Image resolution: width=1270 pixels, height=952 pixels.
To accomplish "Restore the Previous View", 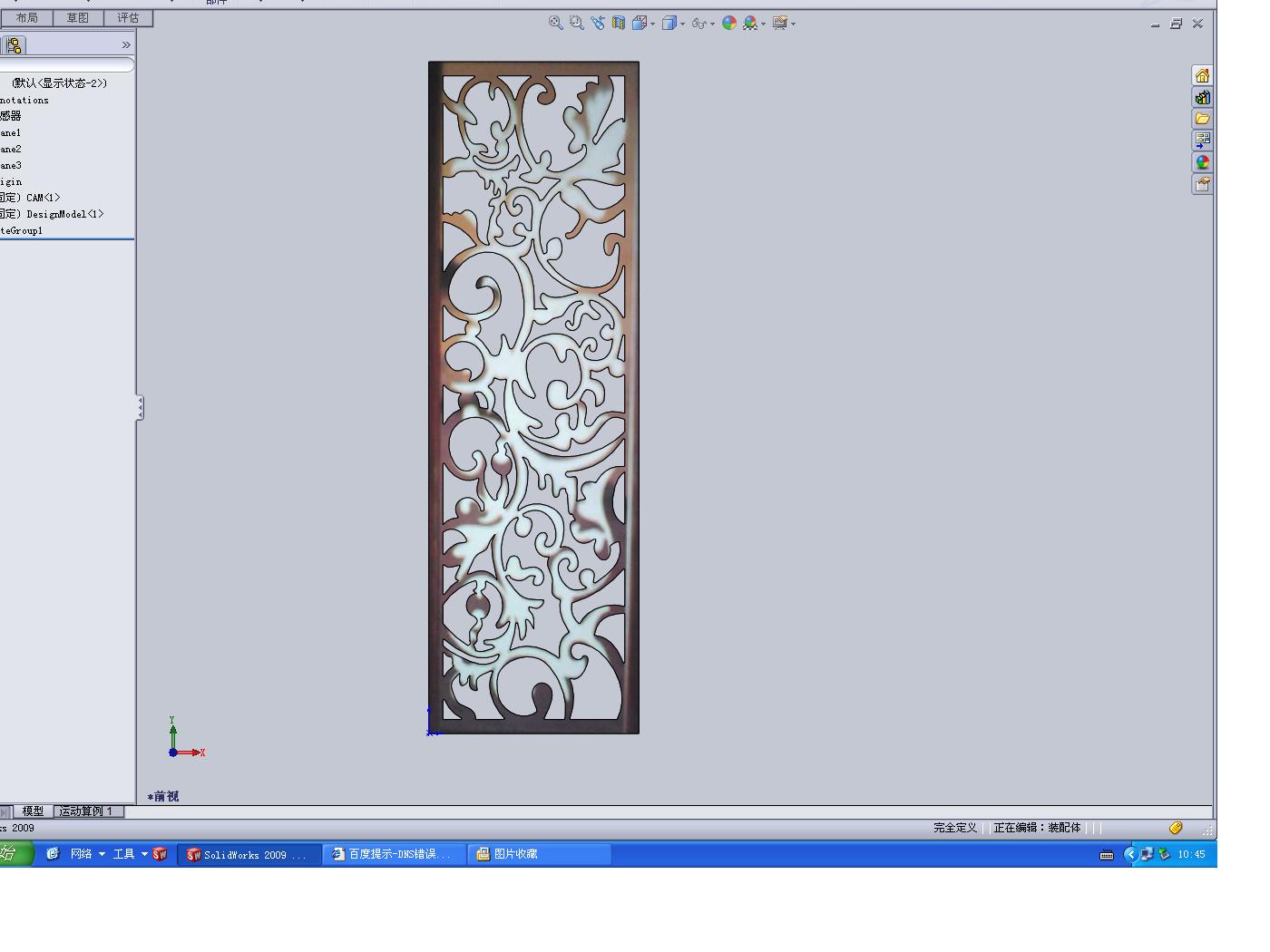I will click(597, 23).
